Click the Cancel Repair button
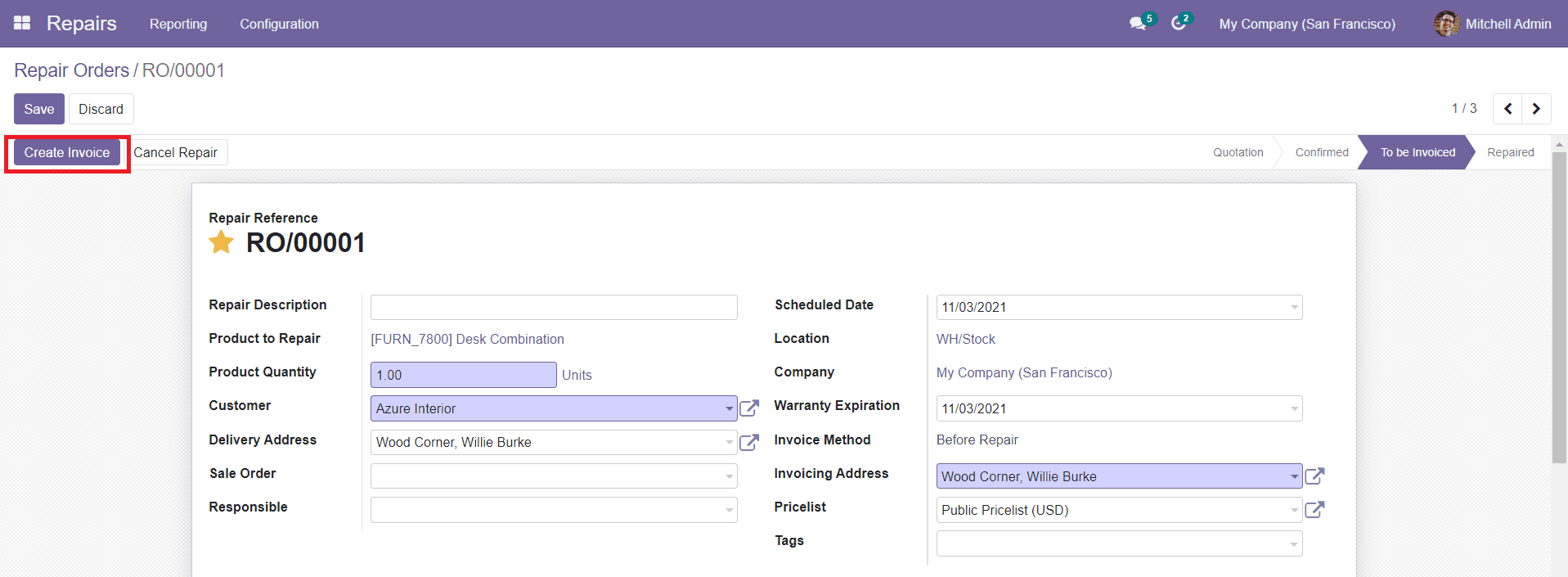This screenshot has width=1568, height=577. (x=176, y=152)
